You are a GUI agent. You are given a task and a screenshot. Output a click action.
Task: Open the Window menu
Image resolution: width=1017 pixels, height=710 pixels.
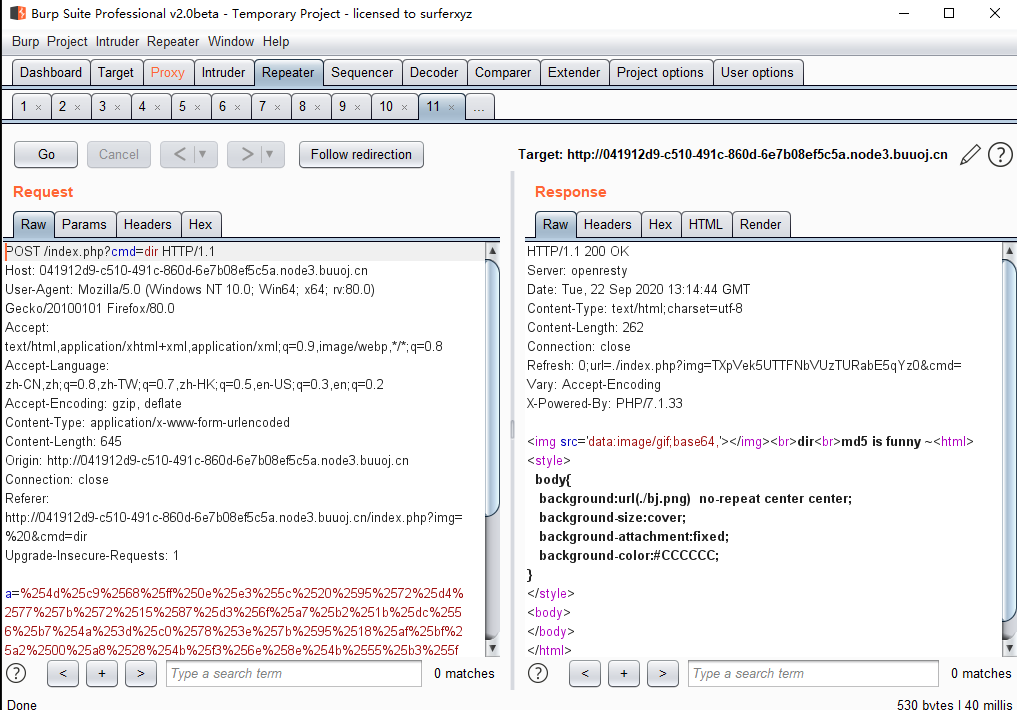[x=231, y=41]
